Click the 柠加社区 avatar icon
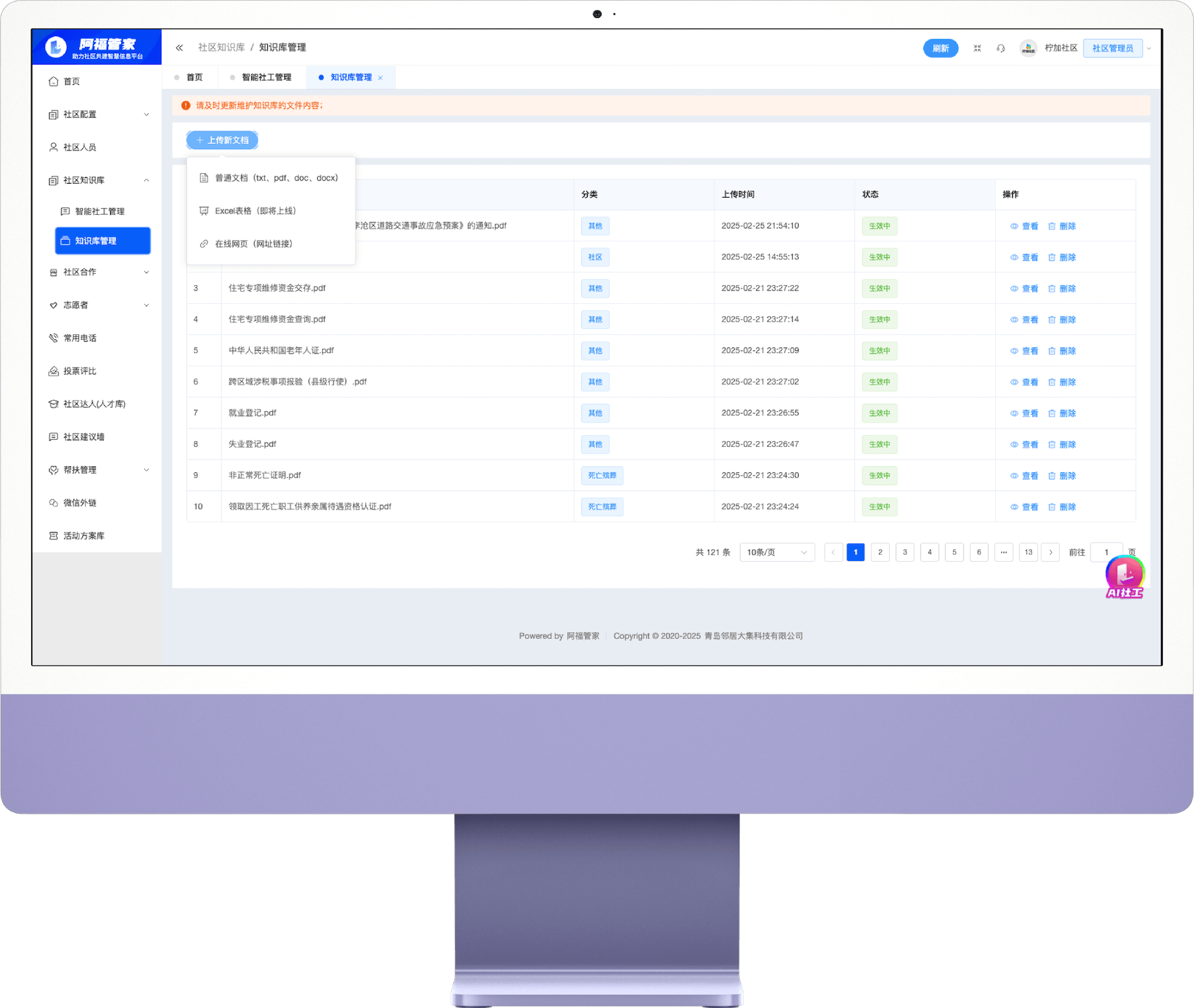This screenshot has height=1008, width=1194. tap(1028, 48)
